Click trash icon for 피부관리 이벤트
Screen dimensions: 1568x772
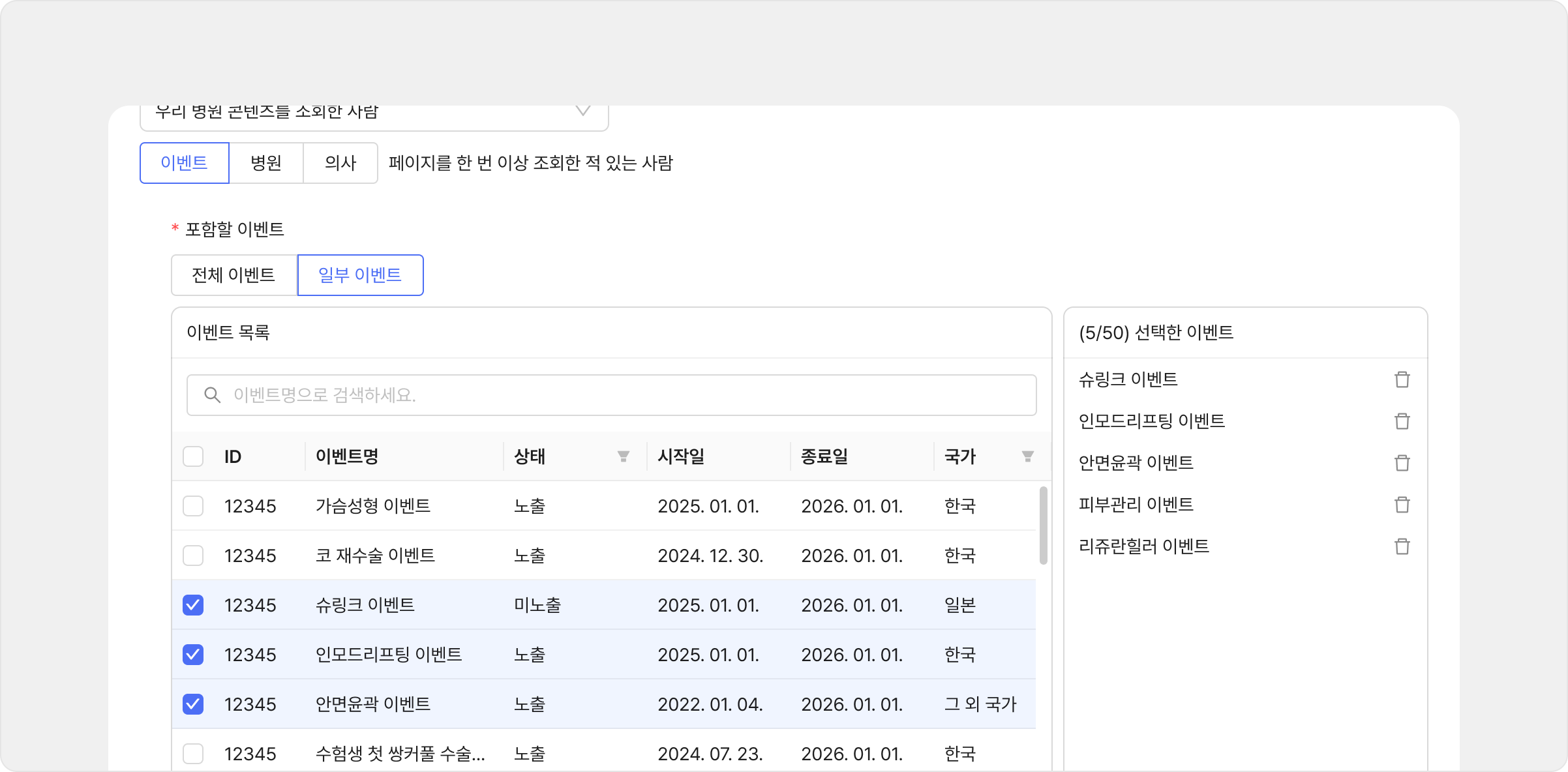[1402, 505]
